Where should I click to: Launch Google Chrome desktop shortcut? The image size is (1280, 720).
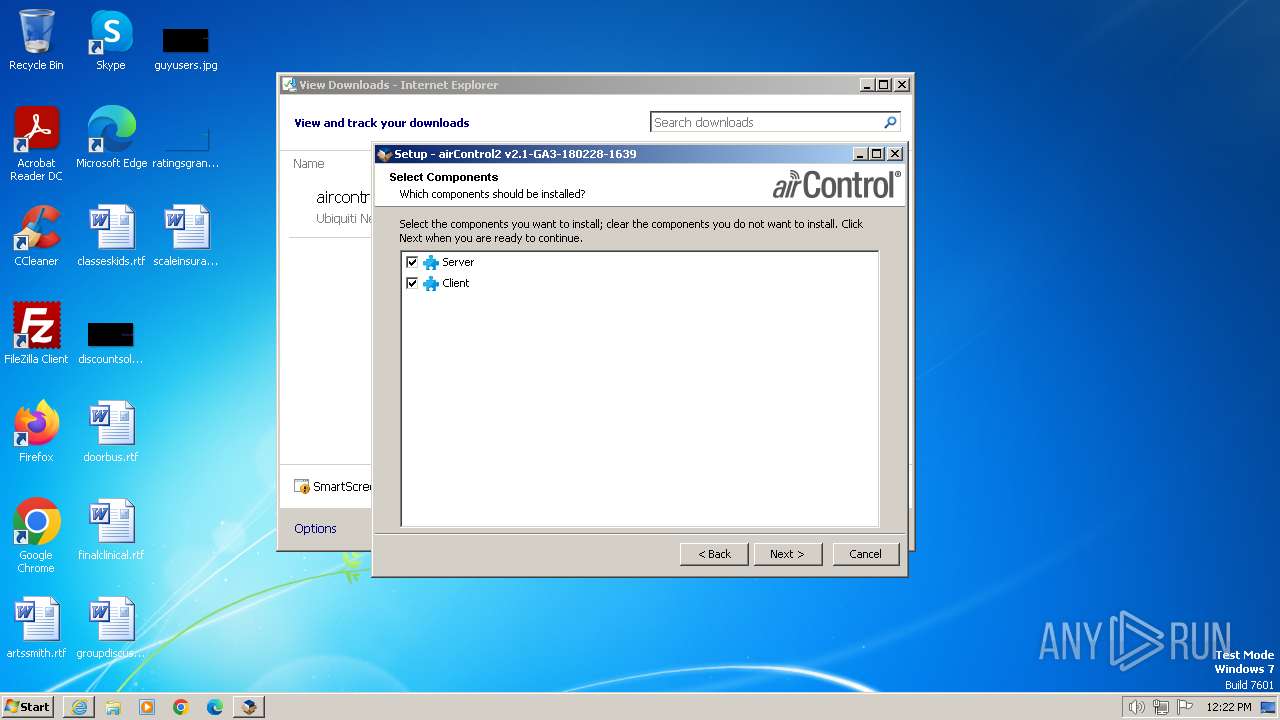click(36, 535)
